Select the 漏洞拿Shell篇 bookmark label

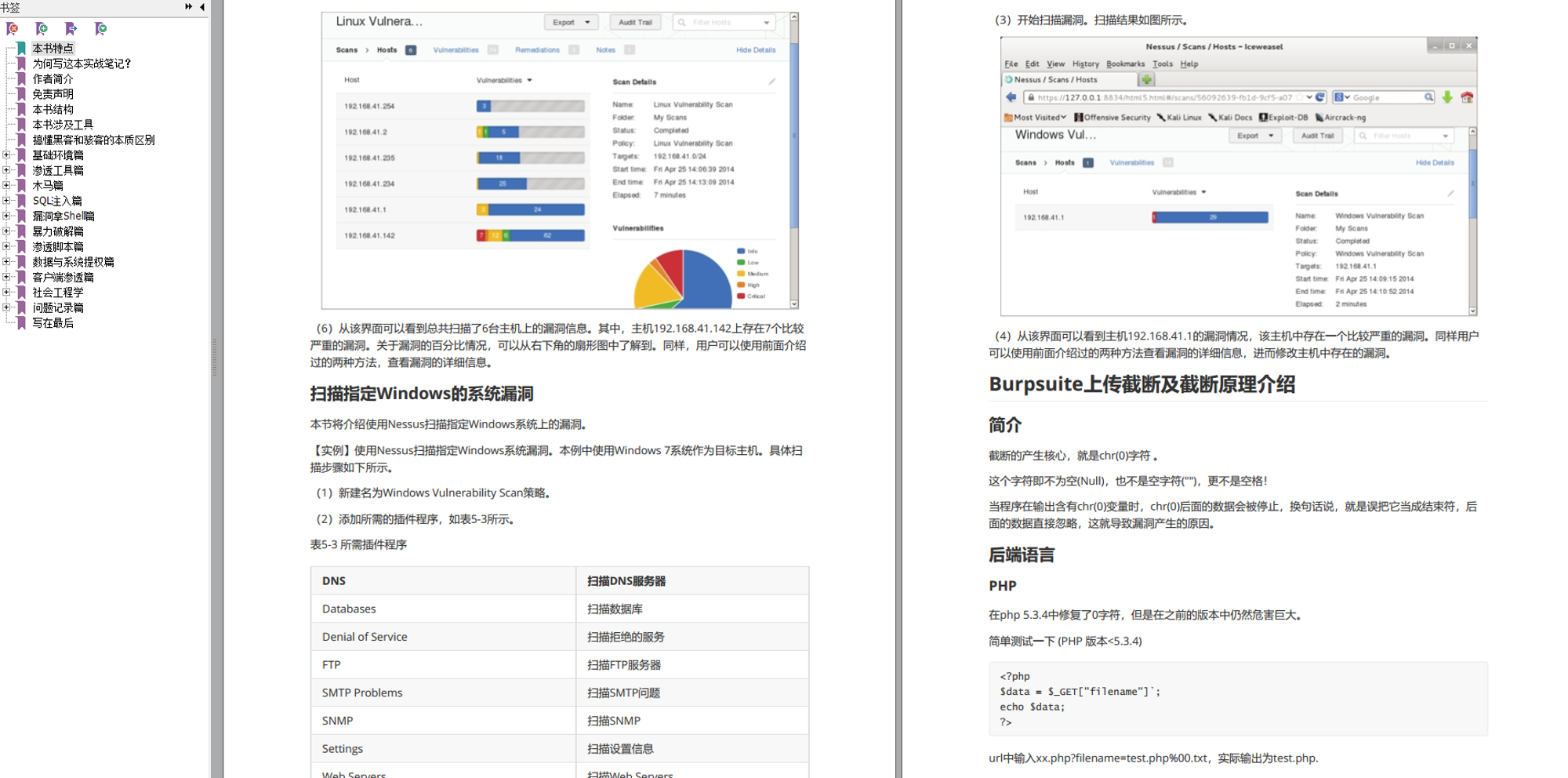[x=64, y=216]
